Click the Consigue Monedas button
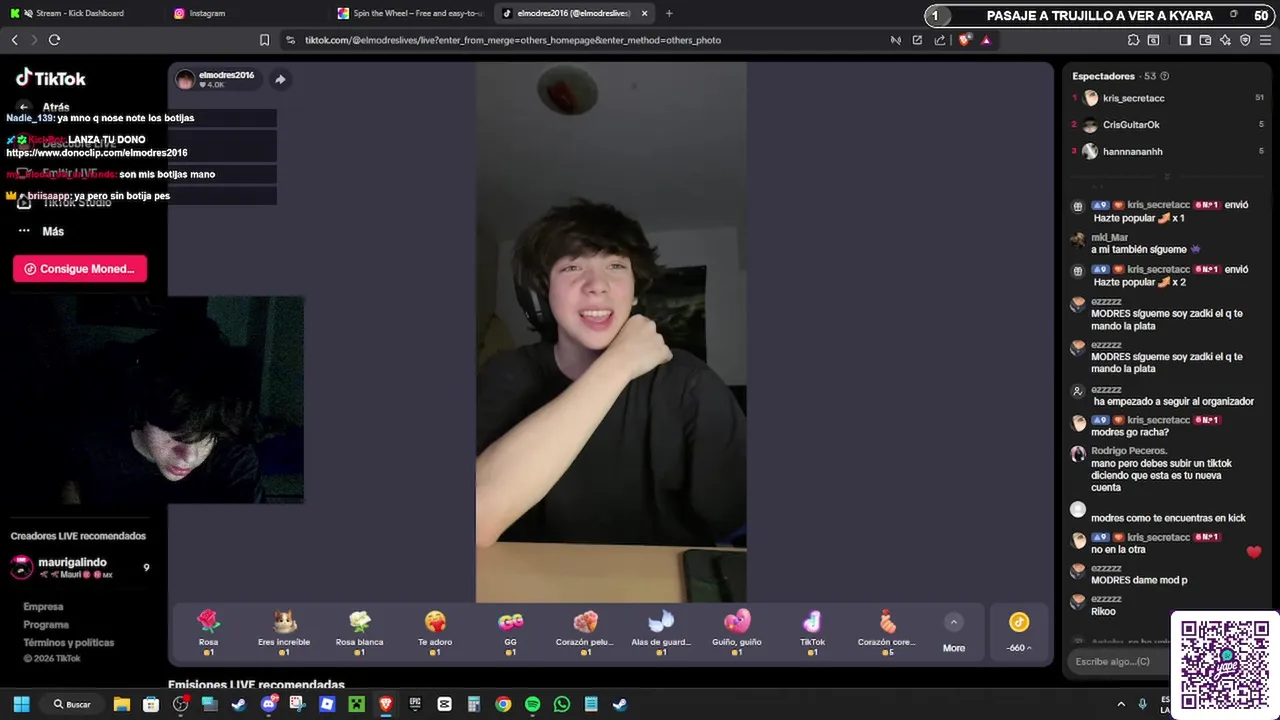Viewport: 1280px width, 720px height. point(80,268)
